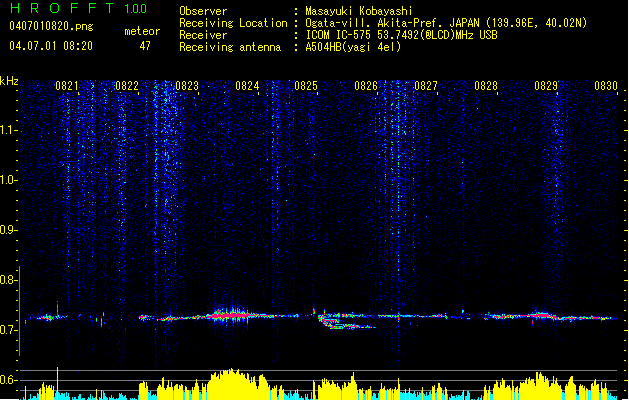Viewport: 629px width, 400px height.
Task: Click the 'meteor' label
Action: point(142,31)
